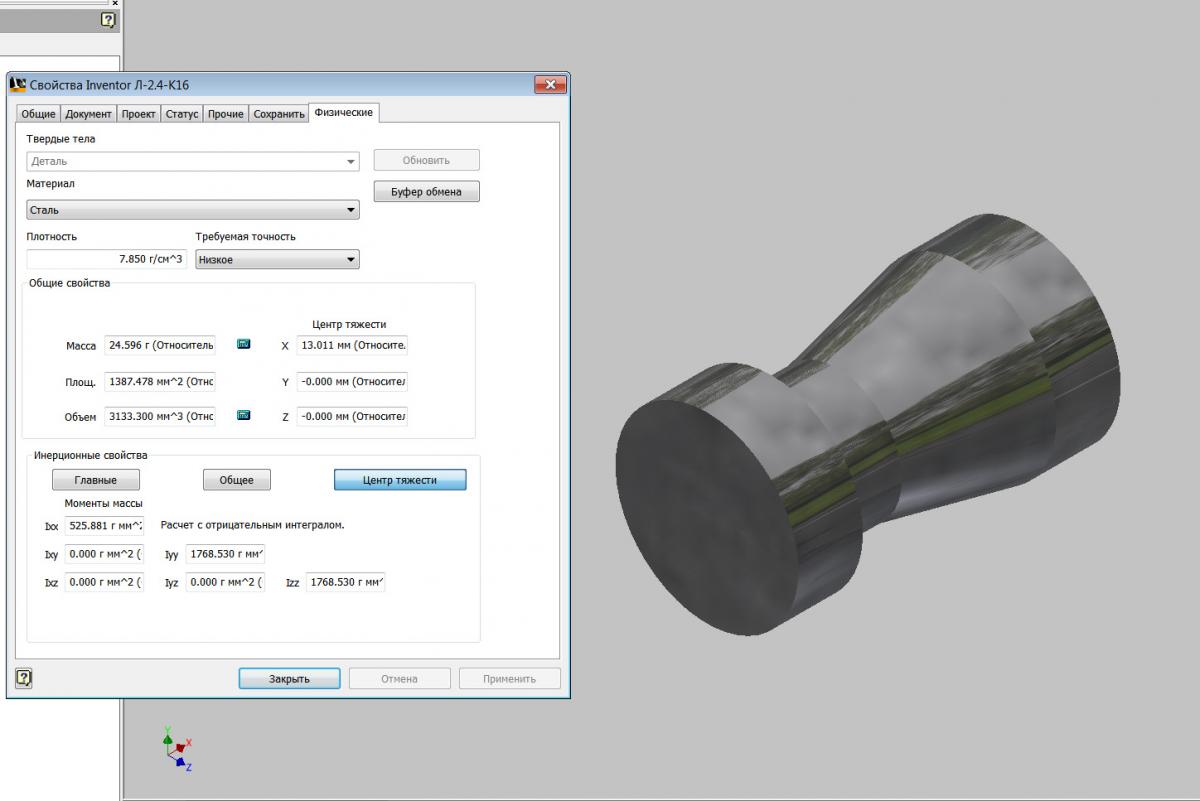Click the XYZ axis triad indicator
The width and height of the screenshot is (1200, 801).
pos(177,748)
